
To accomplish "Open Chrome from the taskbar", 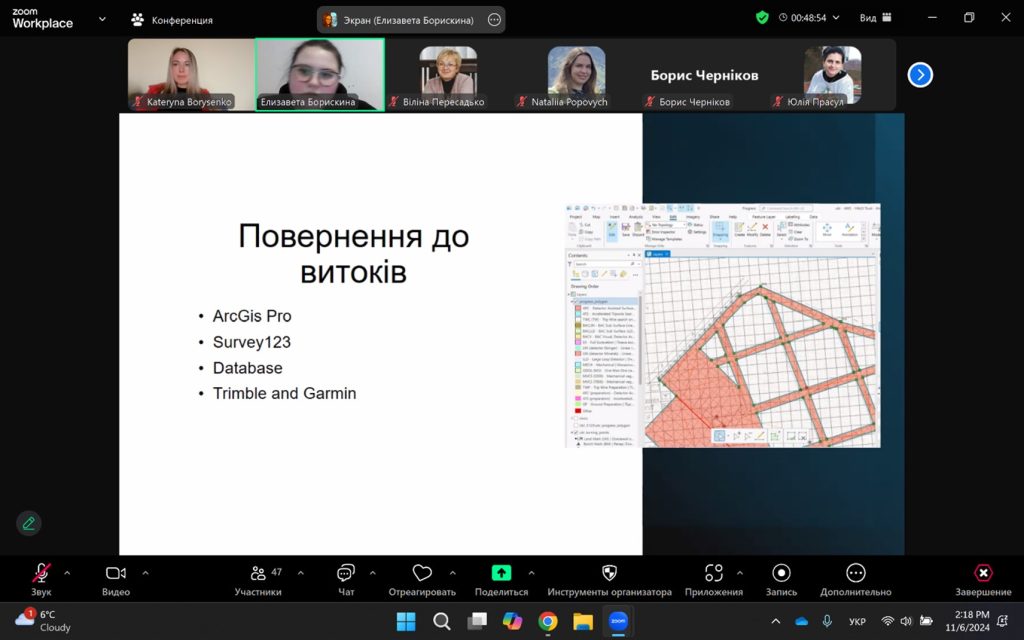I will (x=548, y=621).
